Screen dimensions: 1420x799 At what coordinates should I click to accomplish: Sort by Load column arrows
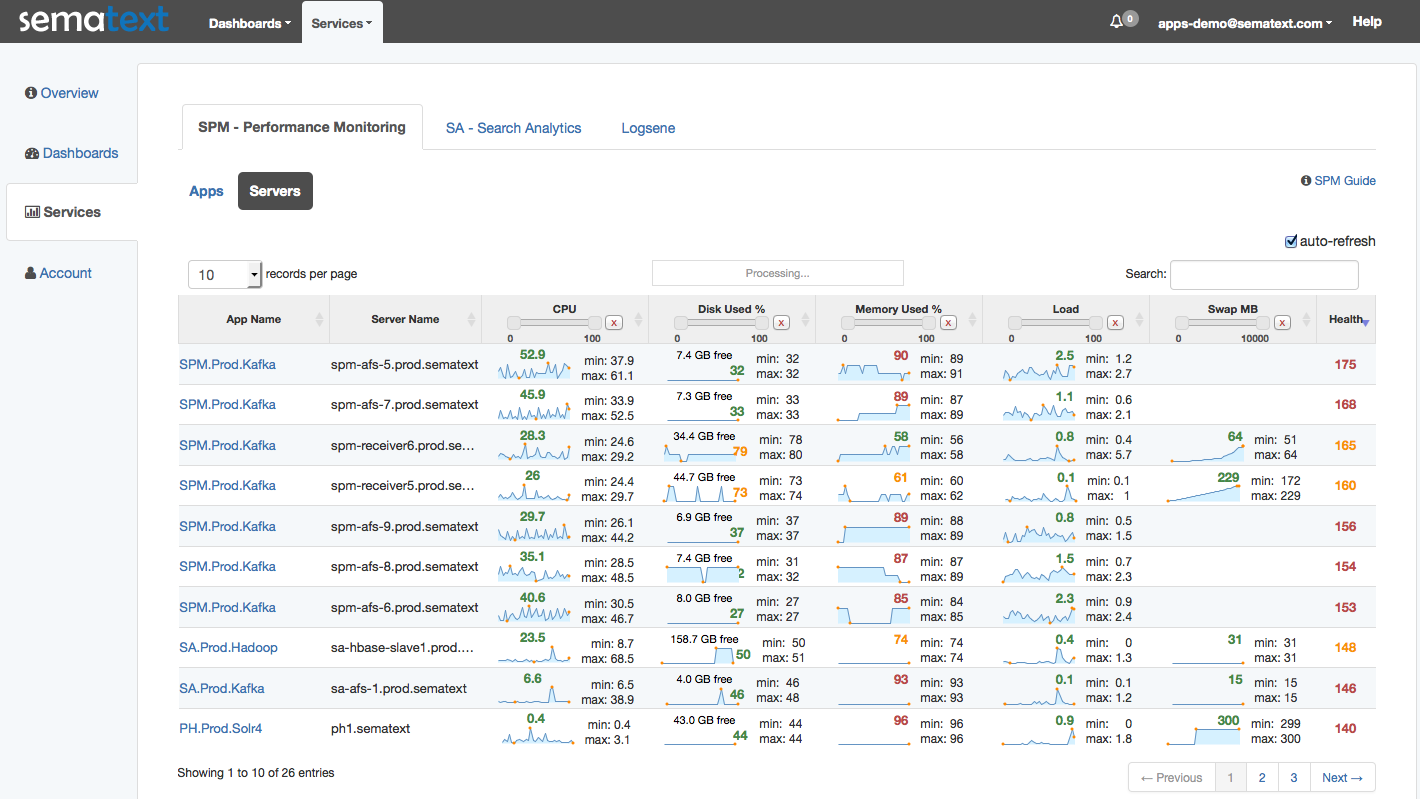point(1140,320)
